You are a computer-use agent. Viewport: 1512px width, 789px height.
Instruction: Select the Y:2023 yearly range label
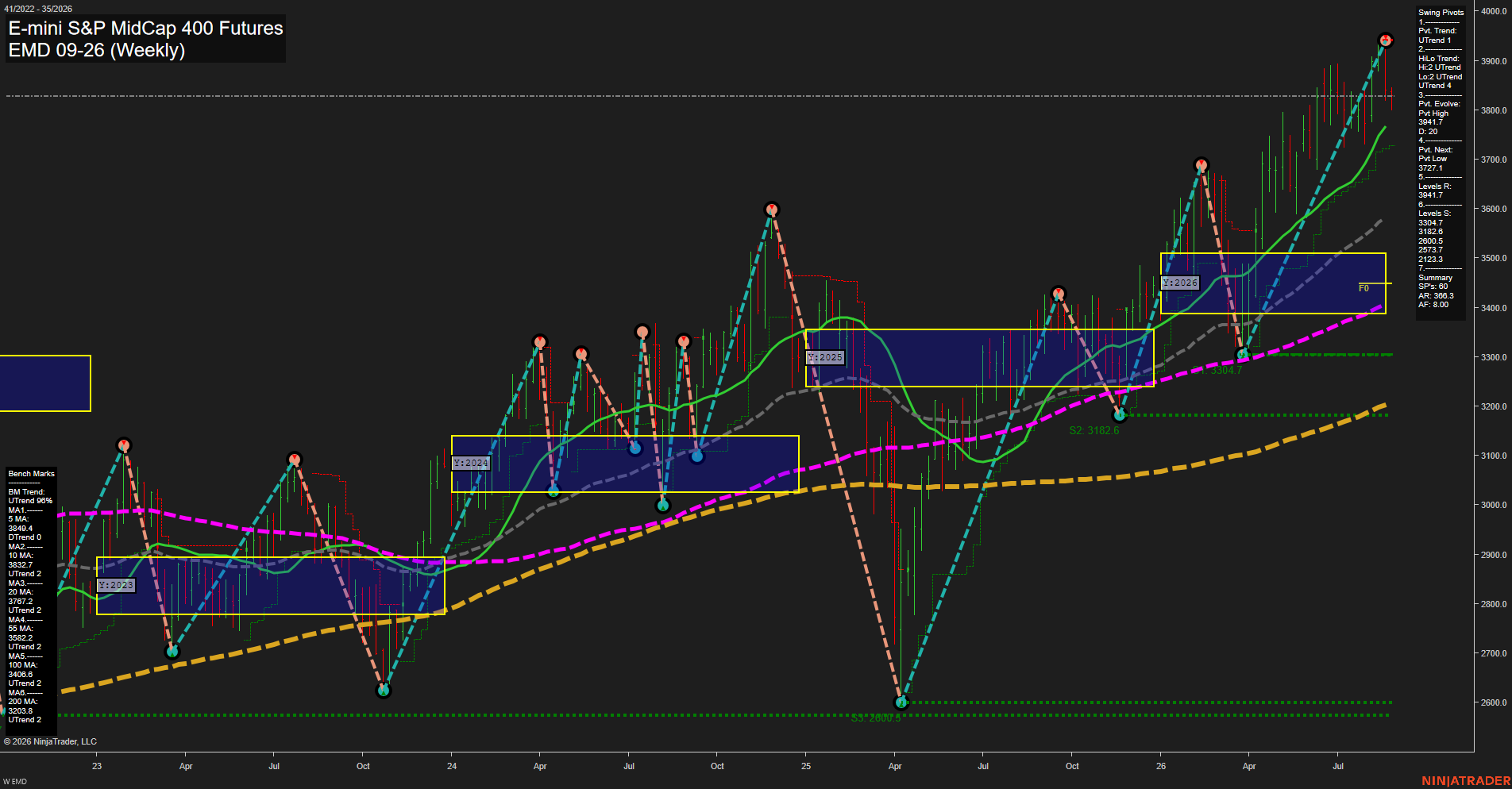pos(116,585)
